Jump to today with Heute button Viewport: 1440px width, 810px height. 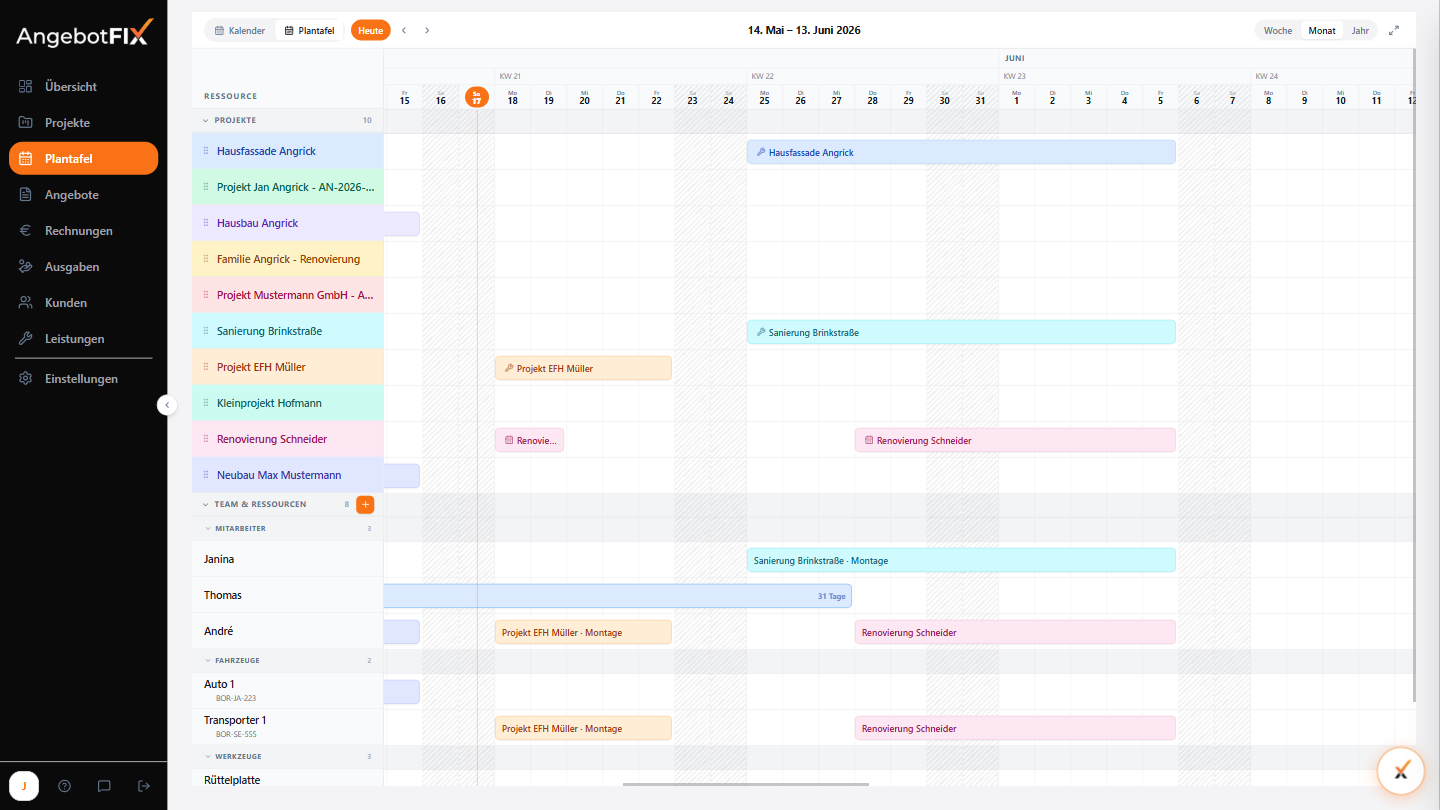[370, 31]
